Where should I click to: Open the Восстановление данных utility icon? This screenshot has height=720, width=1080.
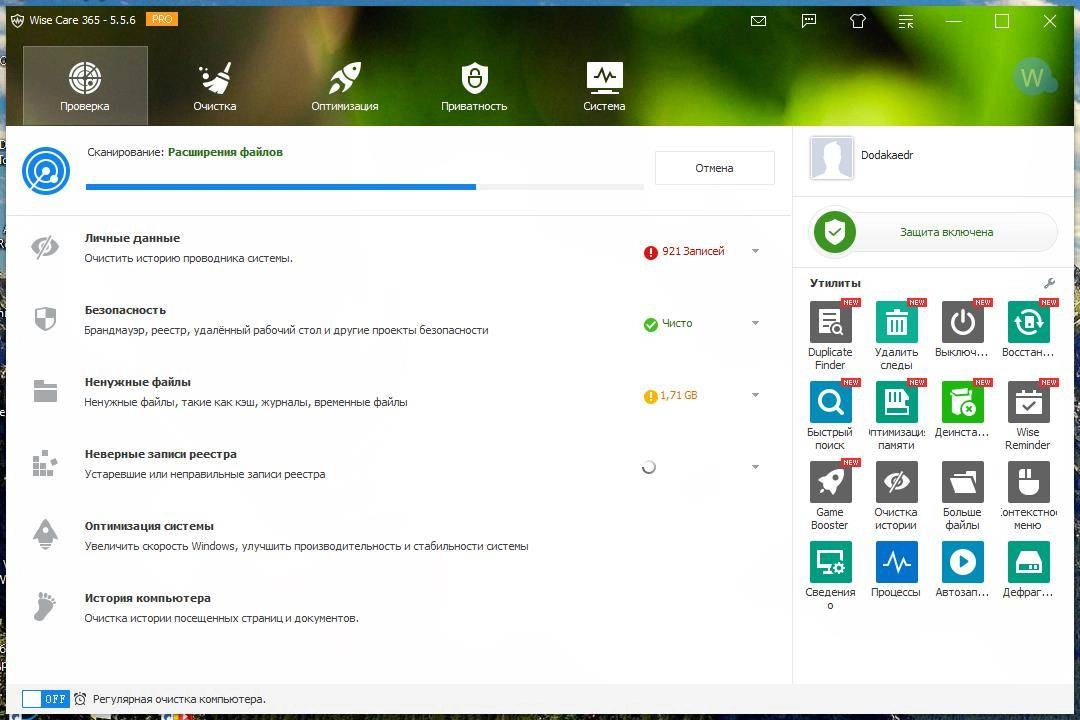coord(1028,322)
